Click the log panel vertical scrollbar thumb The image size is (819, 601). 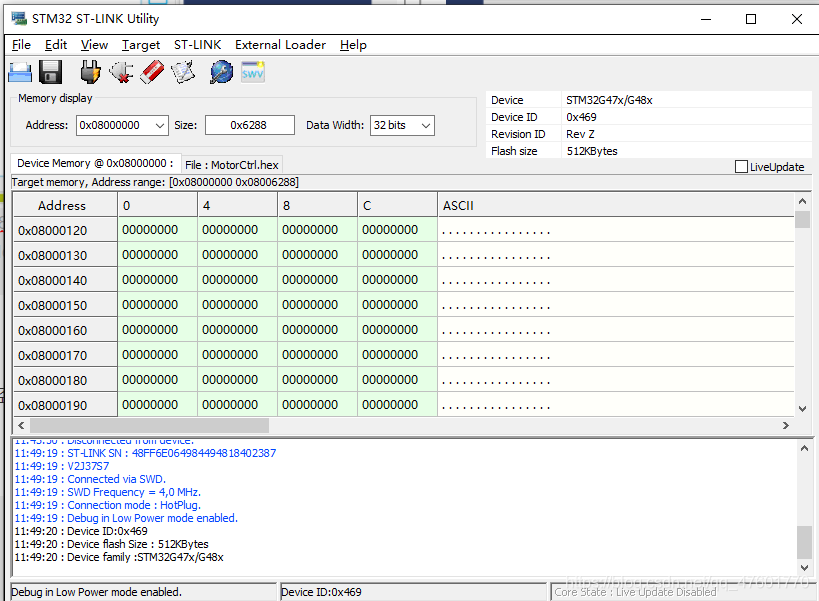click(804, 542)
